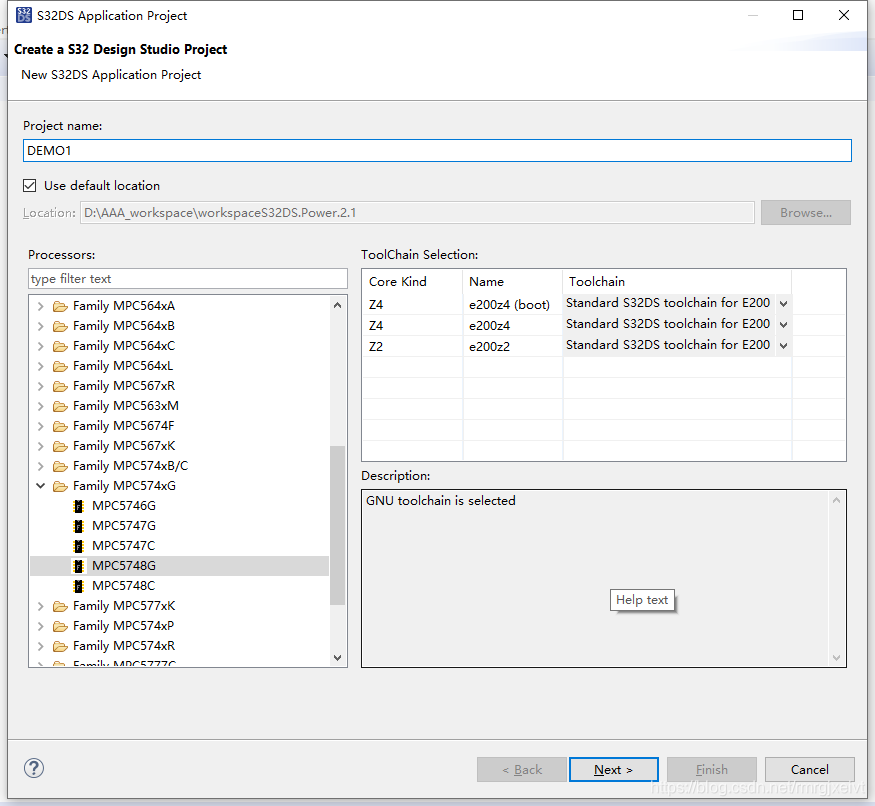Maximize the S32DS Application Project window
Screen dimensions: 875x806
(798, 15)
